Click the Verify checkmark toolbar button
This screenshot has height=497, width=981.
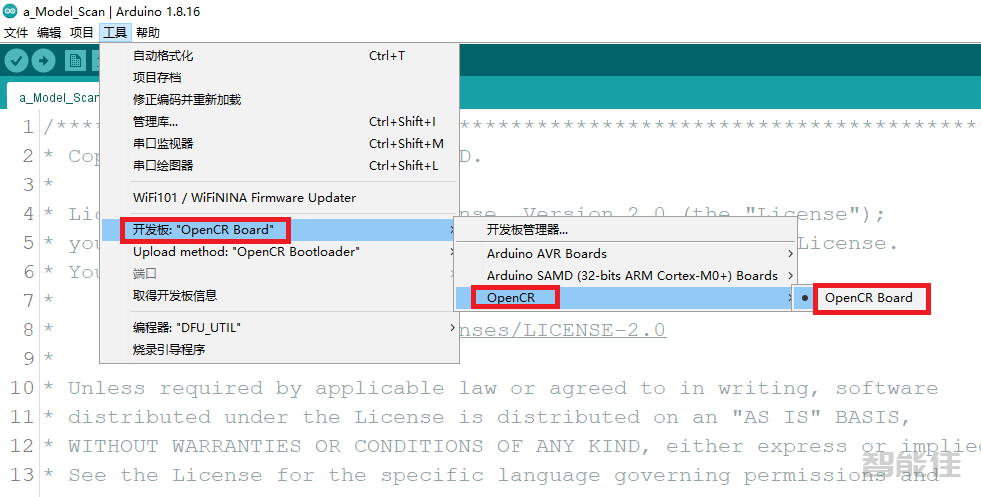[16, 61]
